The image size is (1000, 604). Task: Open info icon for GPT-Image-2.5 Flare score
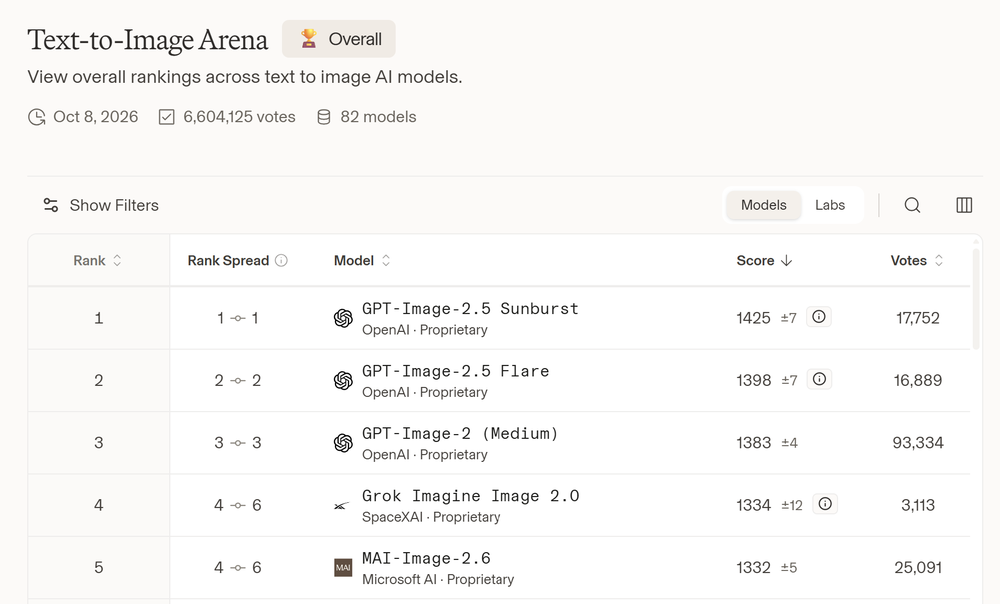pyautogui.click(x=819, y=379)
